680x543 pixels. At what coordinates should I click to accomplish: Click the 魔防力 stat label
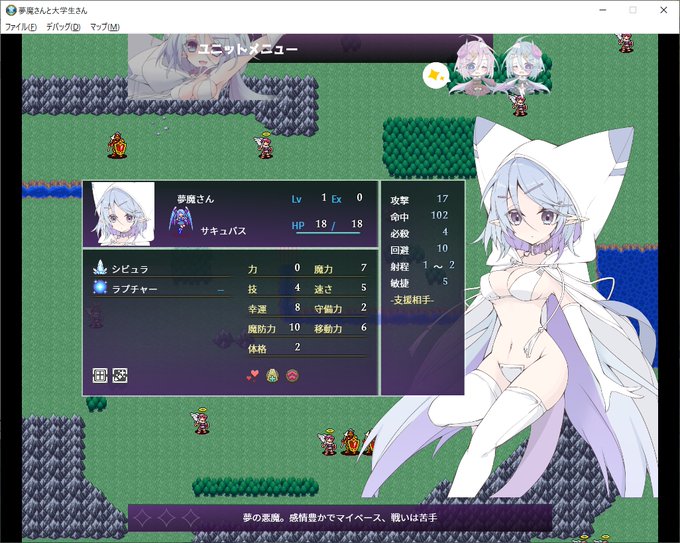[262, 329]
